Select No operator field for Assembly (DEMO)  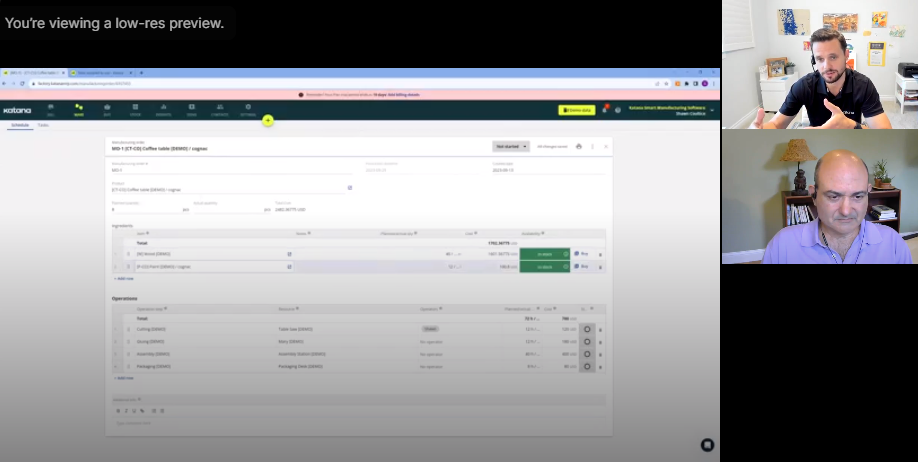431,354
